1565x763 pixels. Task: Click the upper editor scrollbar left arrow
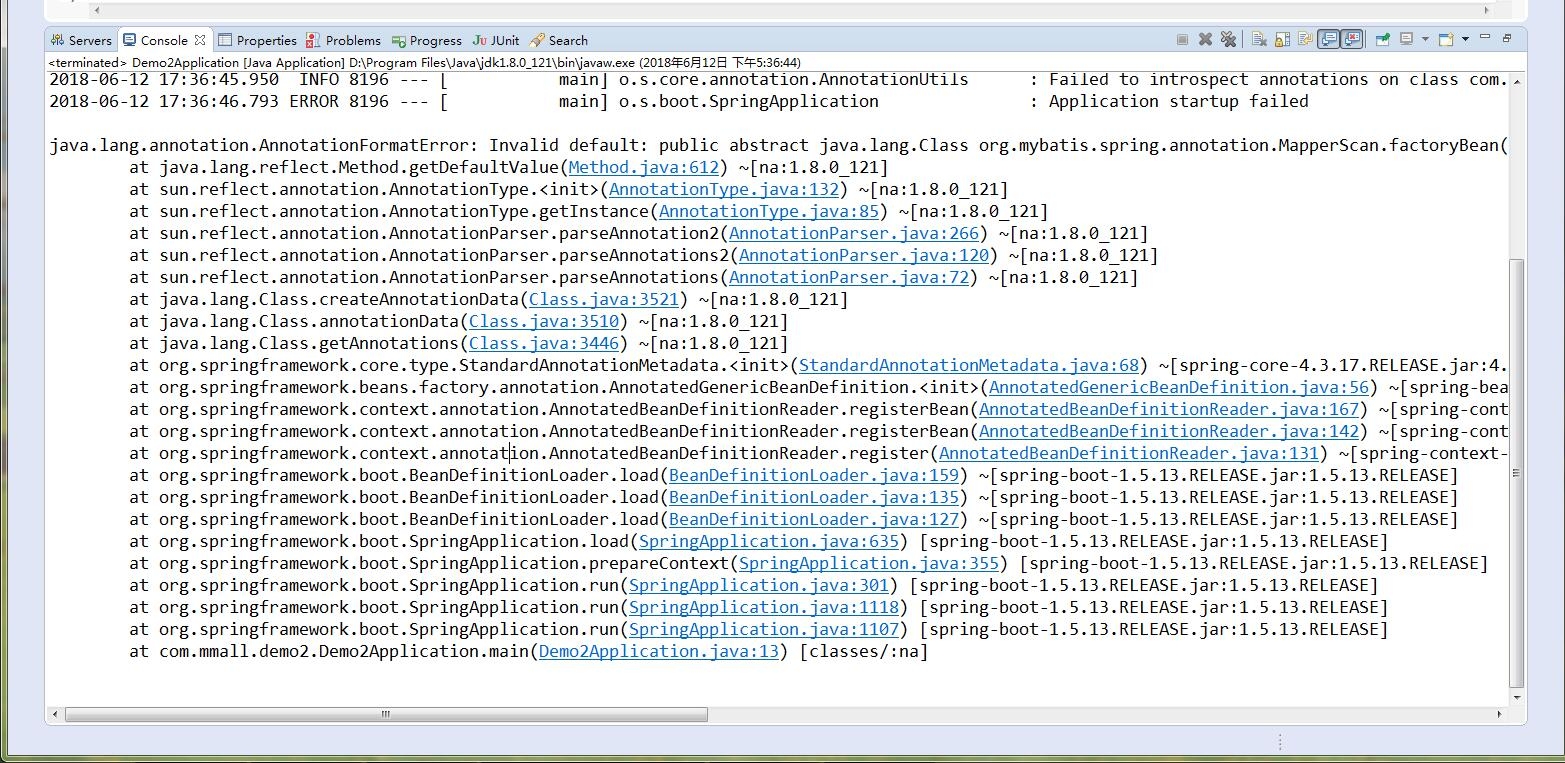96,10
